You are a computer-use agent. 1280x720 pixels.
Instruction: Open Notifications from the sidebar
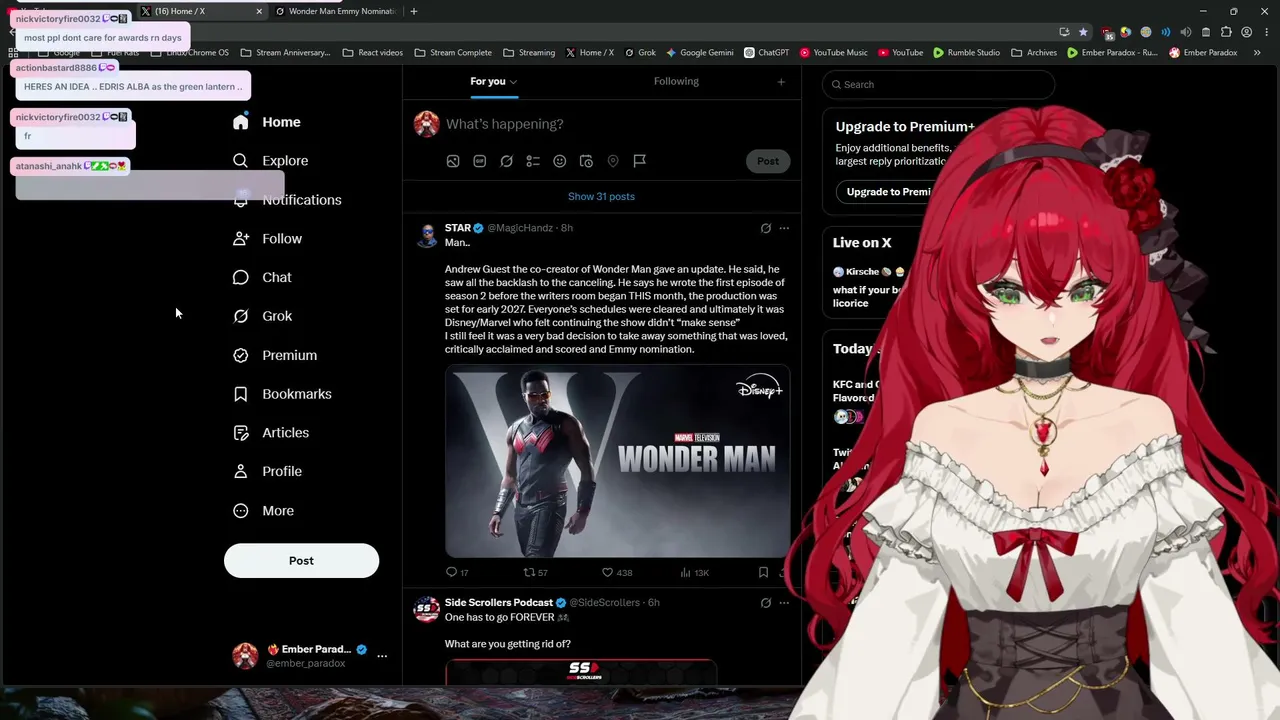(x=287, y=200)
